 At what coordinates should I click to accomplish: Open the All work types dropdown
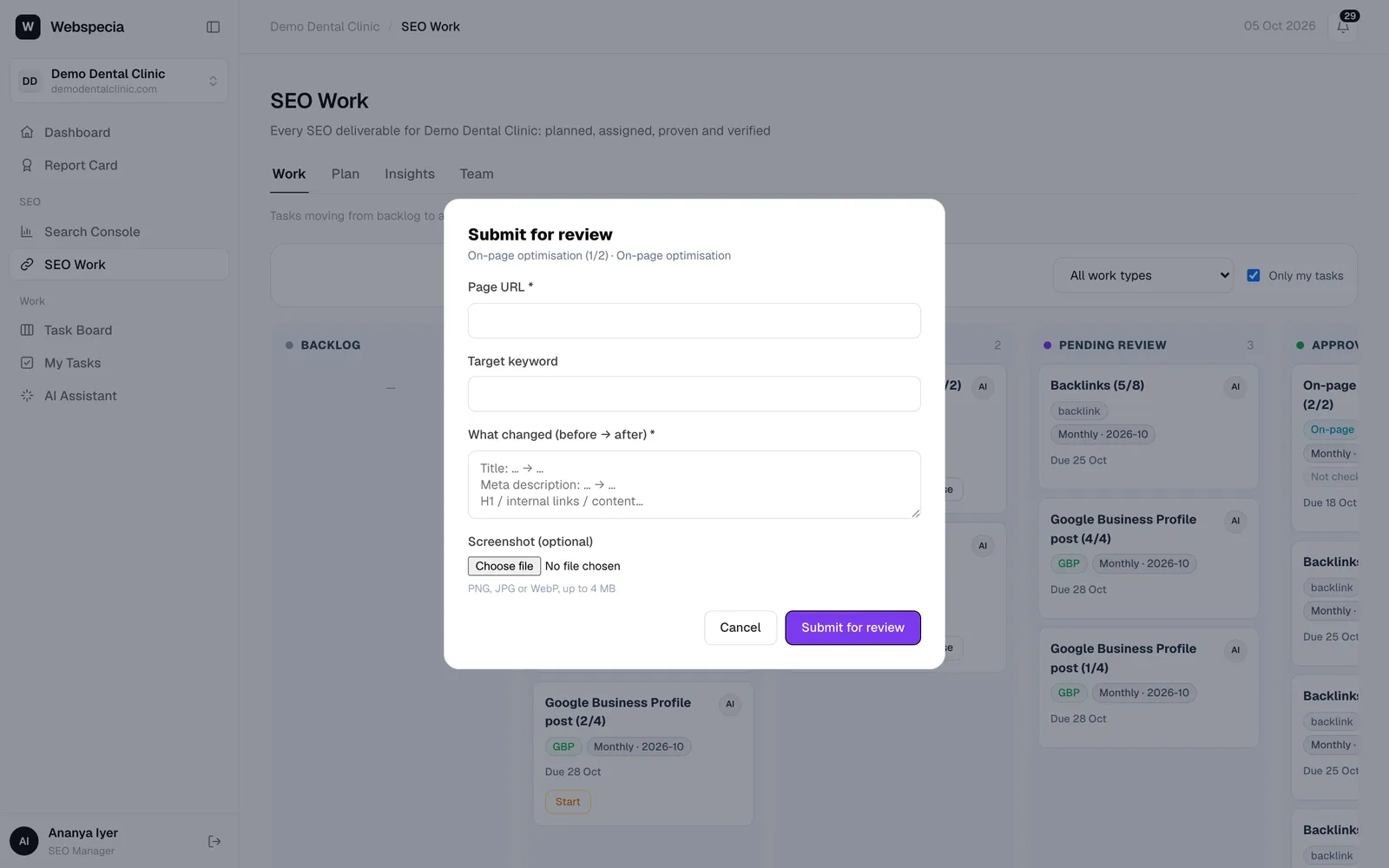pos(1143,275)
